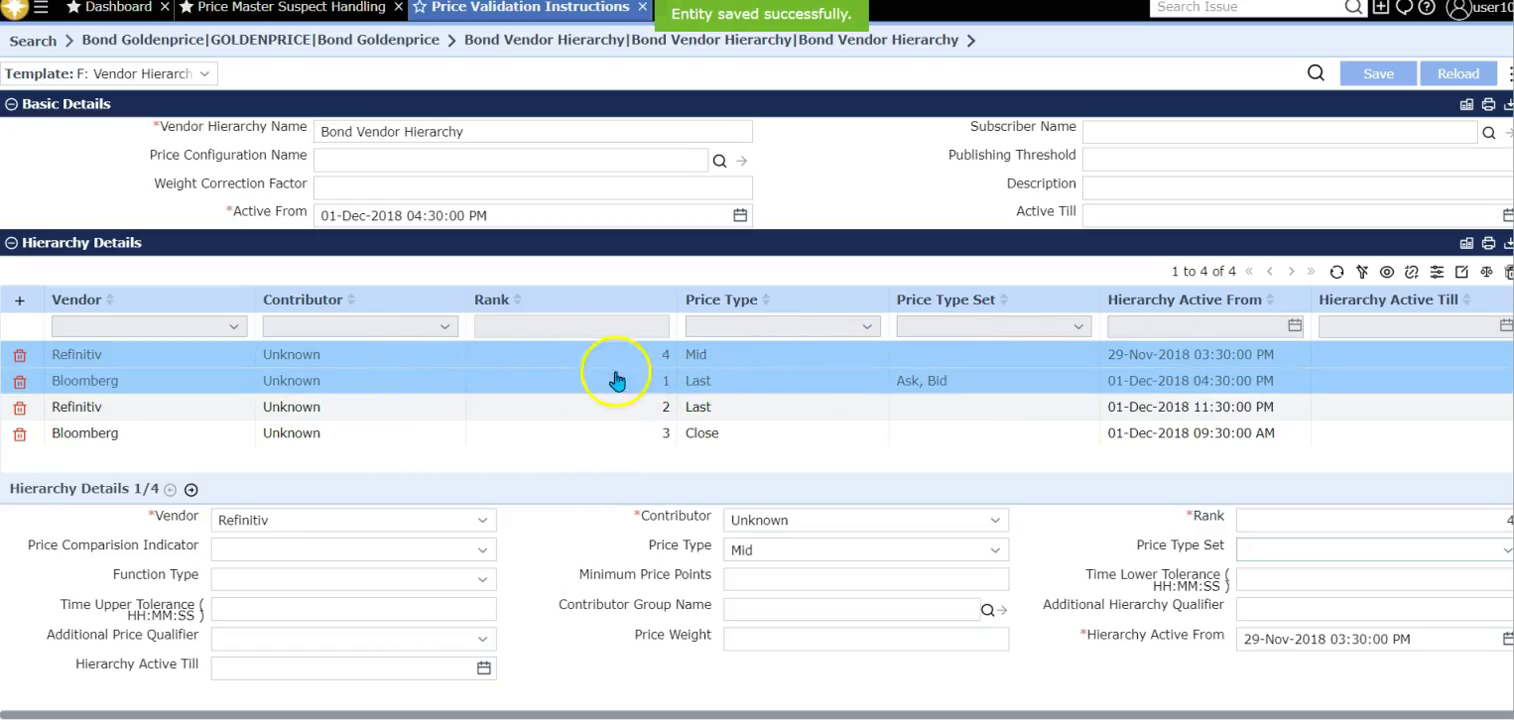The height and width of the screenshot is (720, 1514).
Task: Click search icon in Search Issue box
Action: point(1353,7)
